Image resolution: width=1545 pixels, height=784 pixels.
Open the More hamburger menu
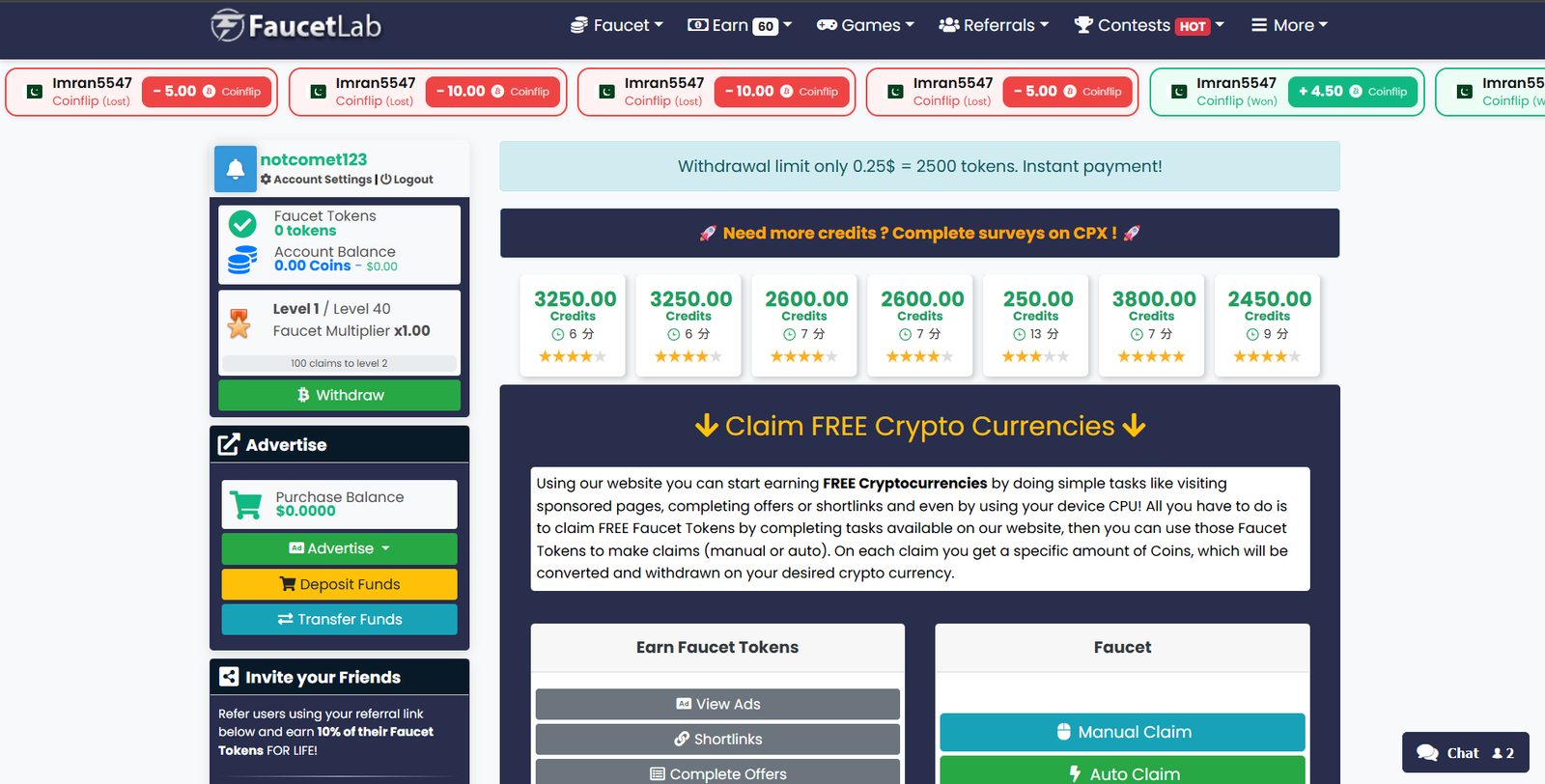coord(1289,25)
